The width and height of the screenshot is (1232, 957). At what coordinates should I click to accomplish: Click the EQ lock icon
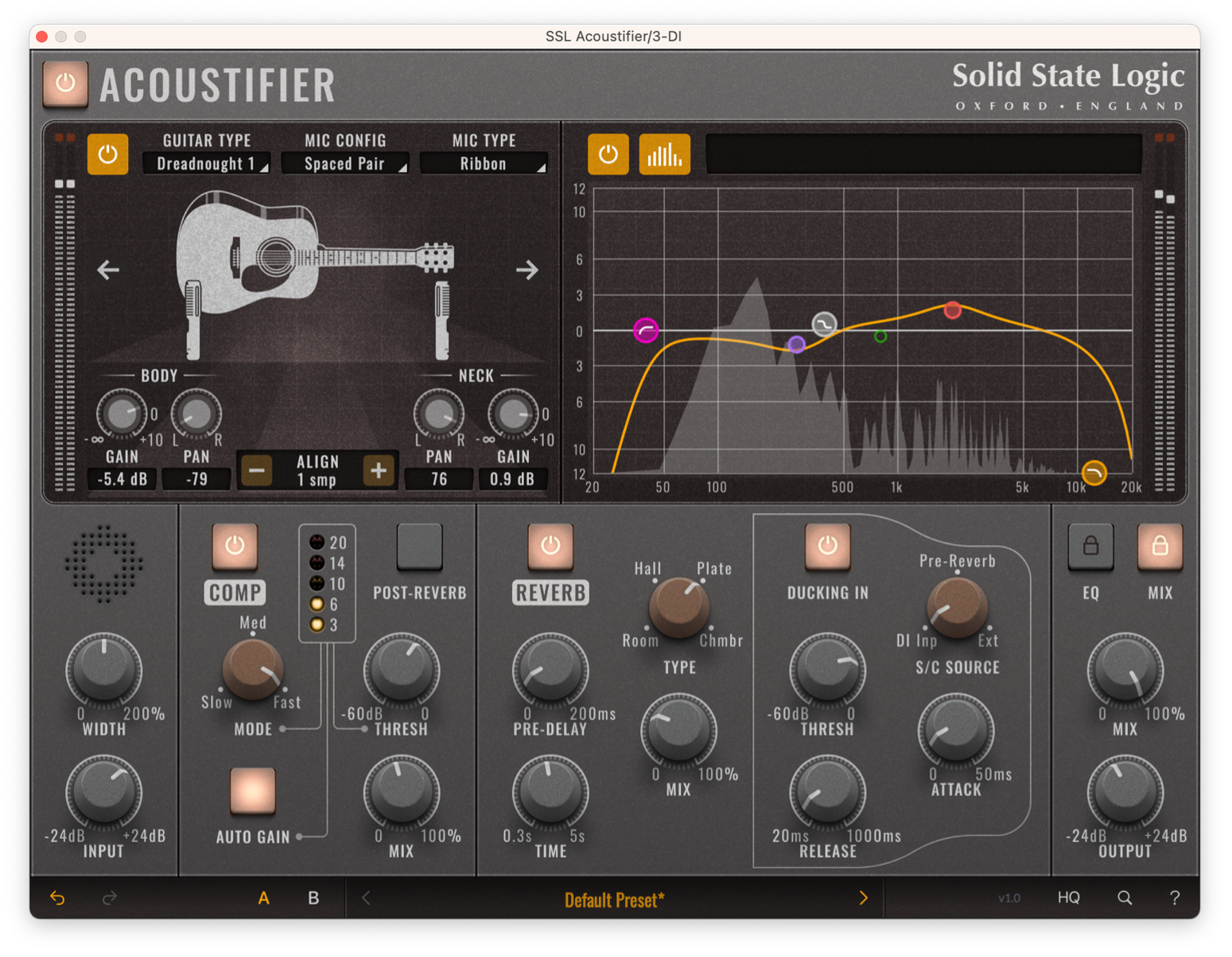(x=1090, y=546)
